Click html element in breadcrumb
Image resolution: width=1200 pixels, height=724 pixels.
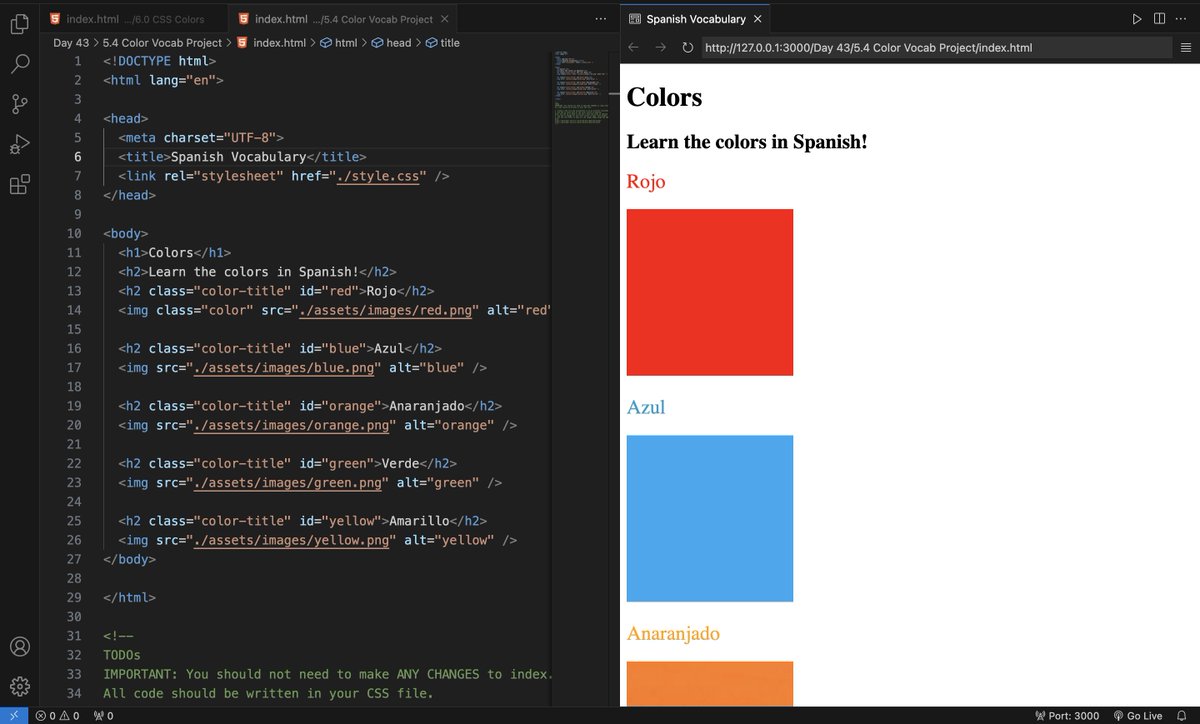pos(338,43)
